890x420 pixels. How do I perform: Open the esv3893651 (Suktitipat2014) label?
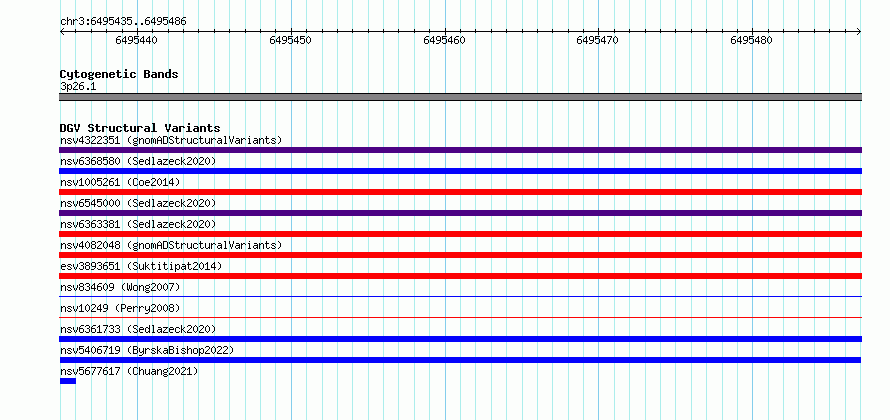141,266
